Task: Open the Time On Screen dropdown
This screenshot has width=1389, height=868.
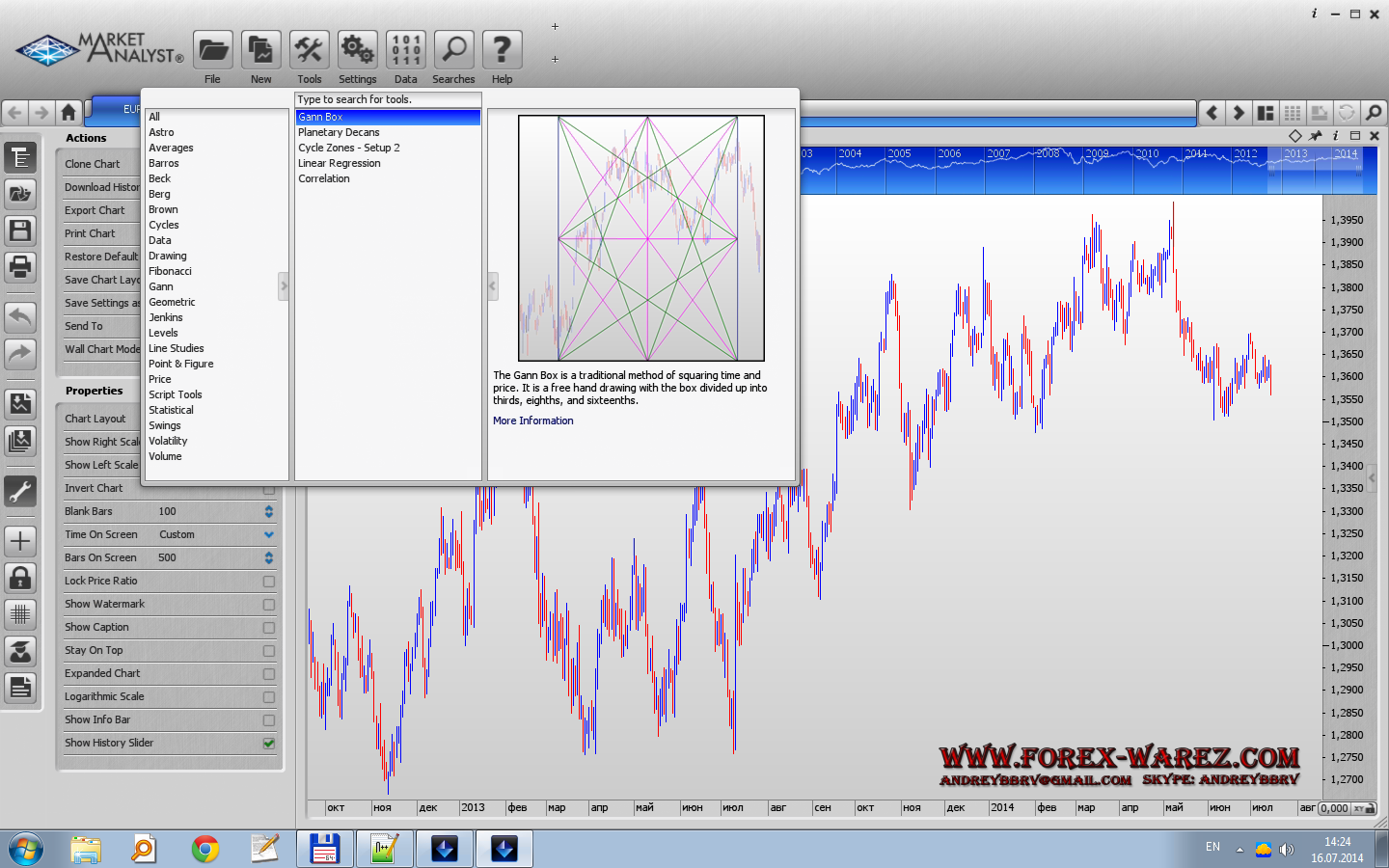Action: click(269, 534)
